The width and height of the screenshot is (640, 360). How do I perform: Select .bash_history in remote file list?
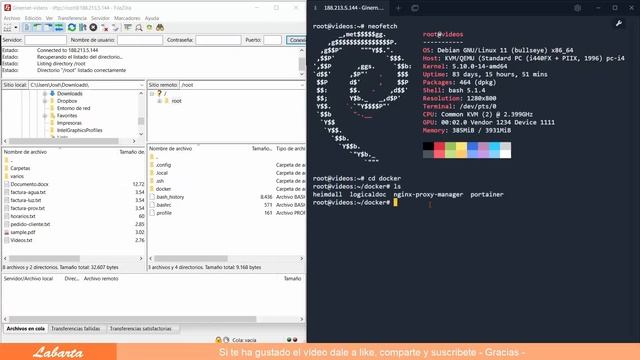coord(170,197)
